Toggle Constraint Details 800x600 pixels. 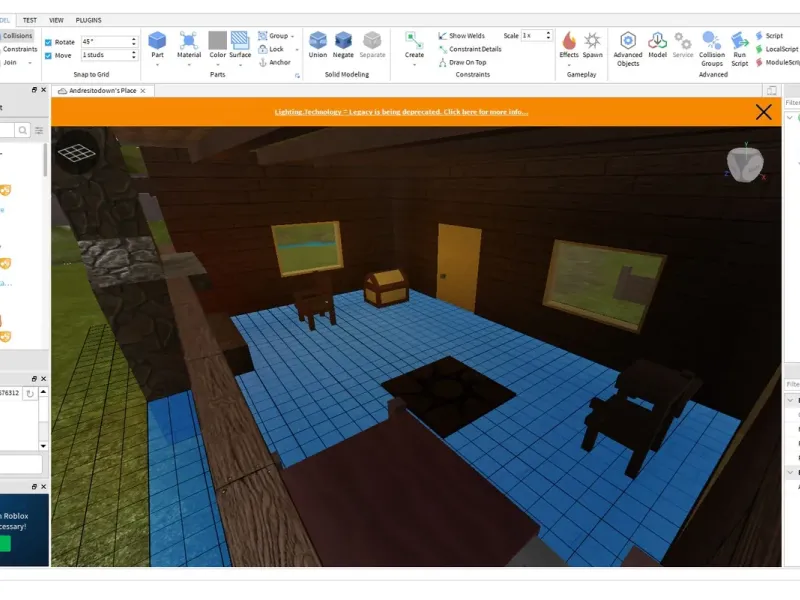[470, 49]
